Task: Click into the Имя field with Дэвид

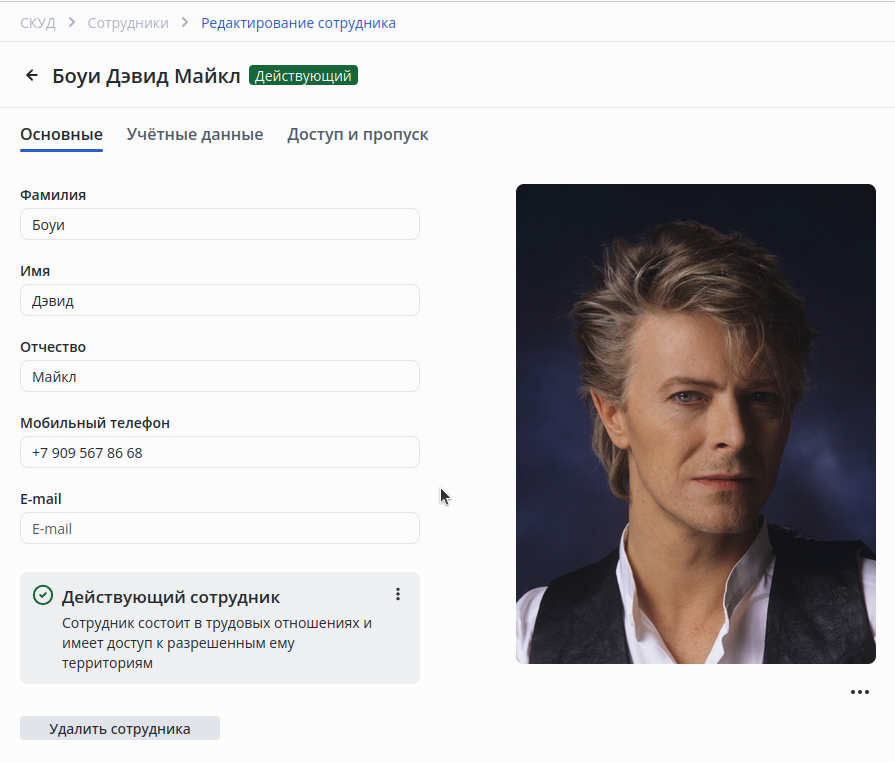Action: pyautogui.click(x=220, y=301)
